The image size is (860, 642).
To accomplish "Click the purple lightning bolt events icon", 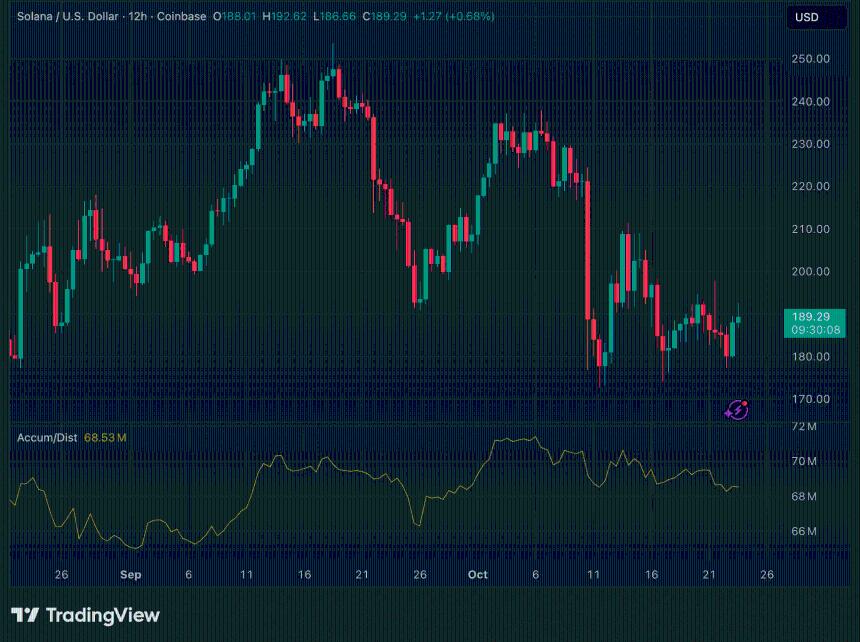I will [x=737, y=409].
